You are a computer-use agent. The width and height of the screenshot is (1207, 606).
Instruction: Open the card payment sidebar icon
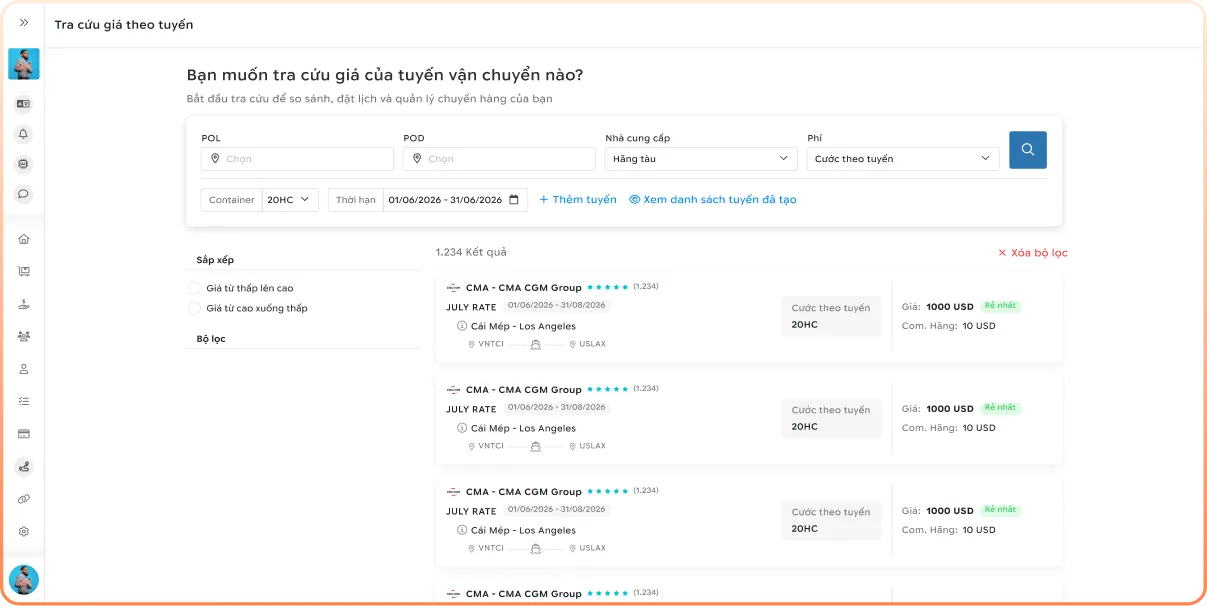click(24, 434)
